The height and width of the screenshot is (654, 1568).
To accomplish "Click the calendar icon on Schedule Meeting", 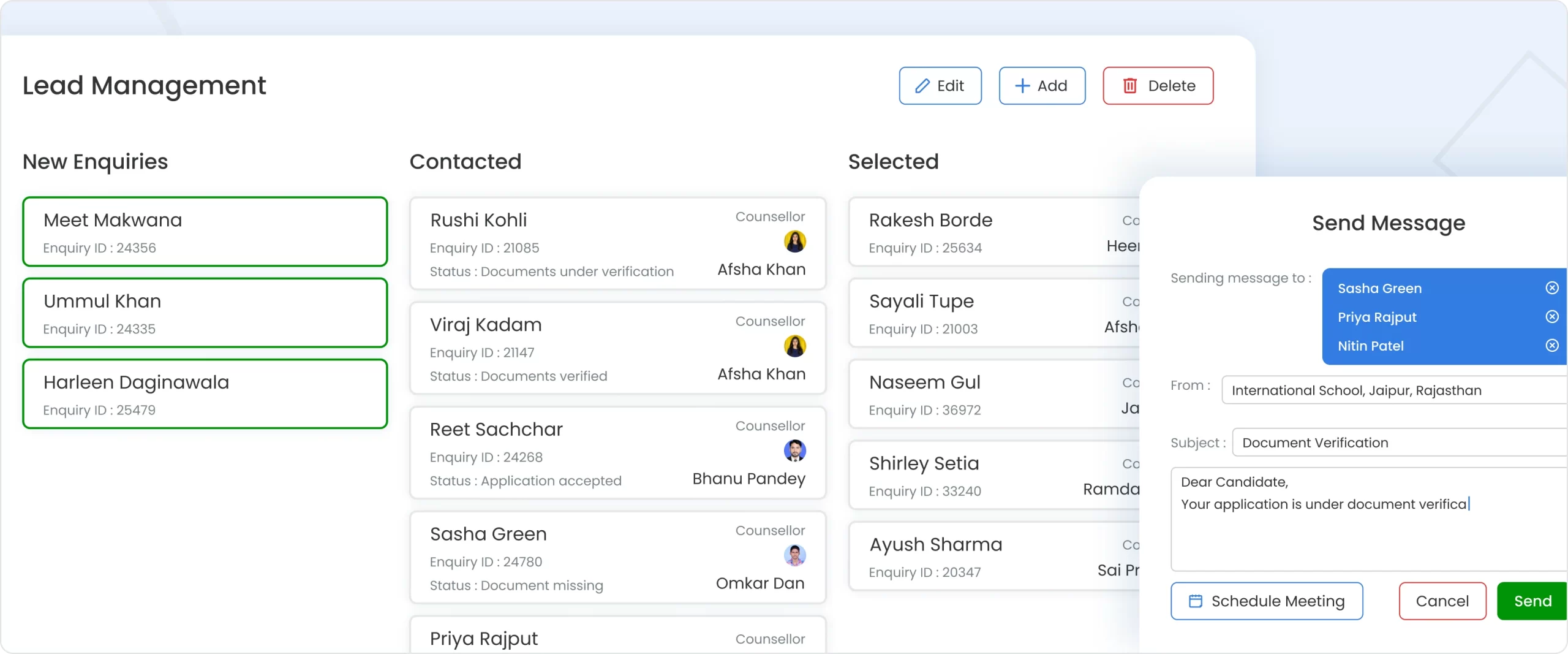I will [x=1196, y=601].
